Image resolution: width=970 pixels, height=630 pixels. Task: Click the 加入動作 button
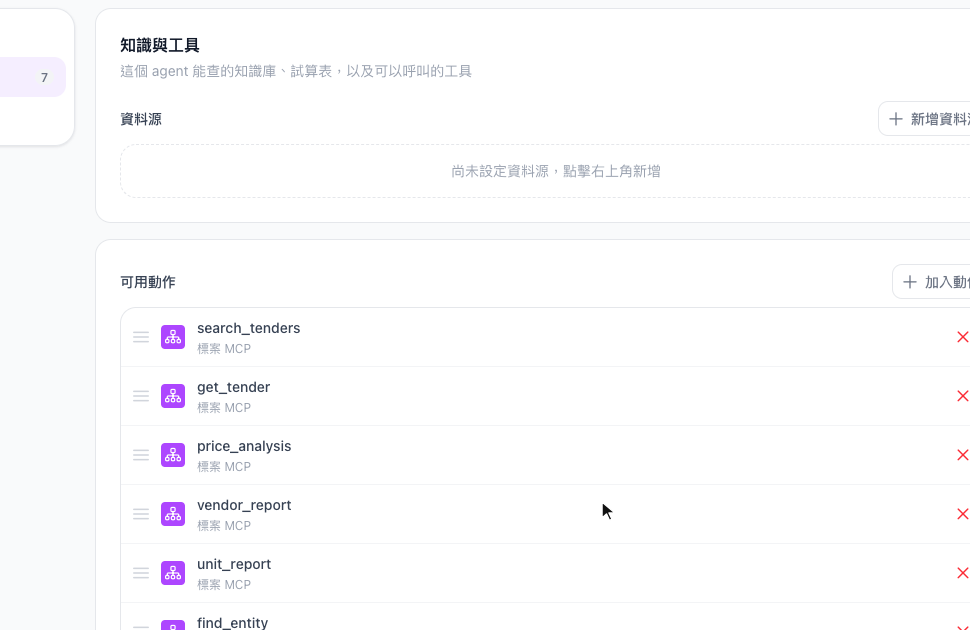(x=932, y=282)
